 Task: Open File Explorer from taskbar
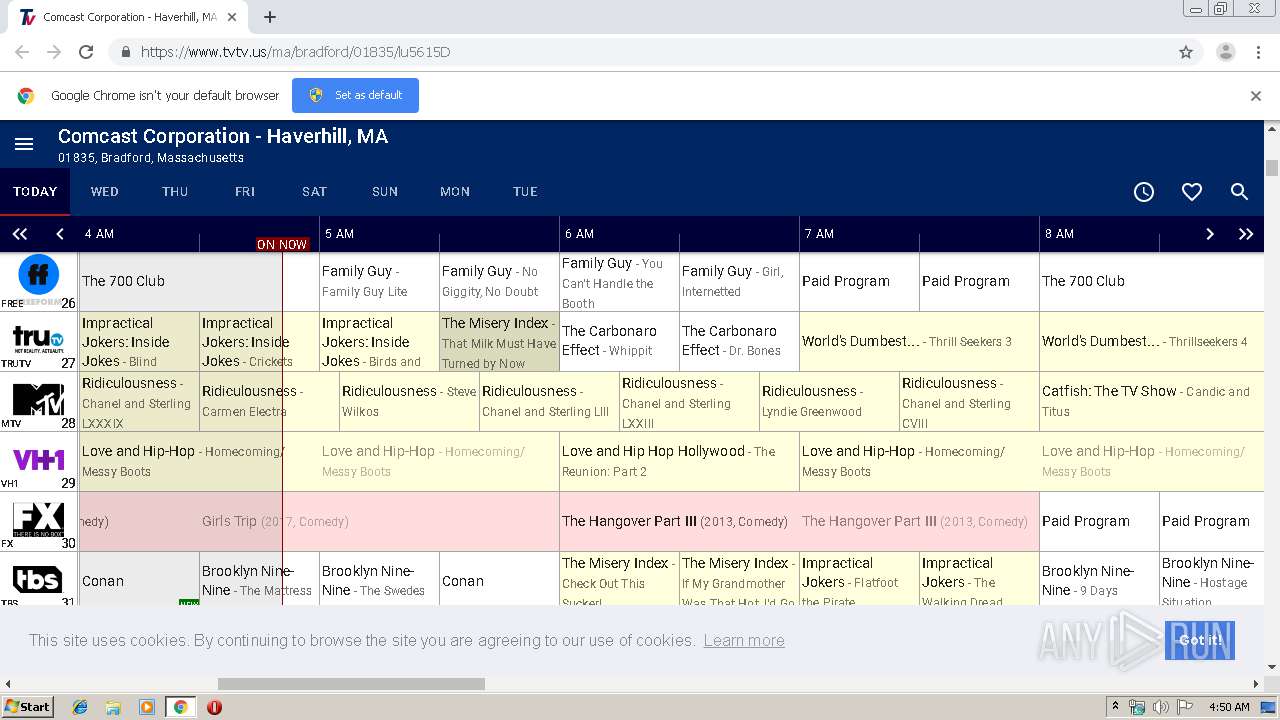pos(113,707)
